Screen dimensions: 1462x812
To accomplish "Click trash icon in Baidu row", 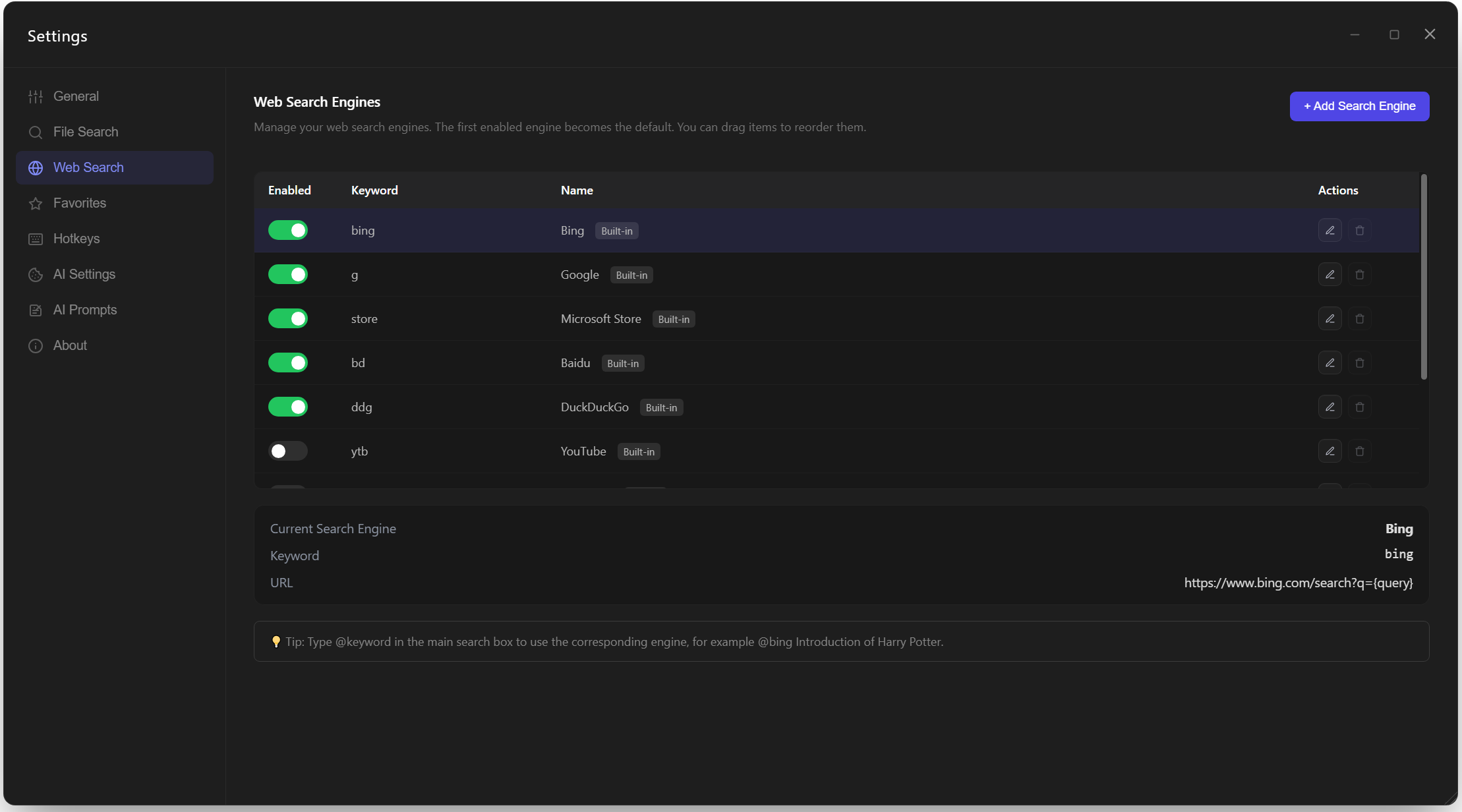I will 1359,362.
